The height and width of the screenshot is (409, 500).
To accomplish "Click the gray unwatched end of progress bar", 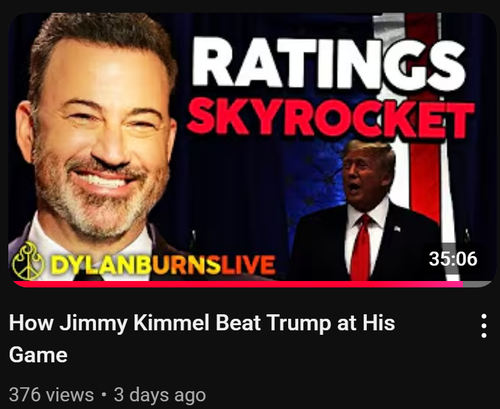I will click(477, 284).
